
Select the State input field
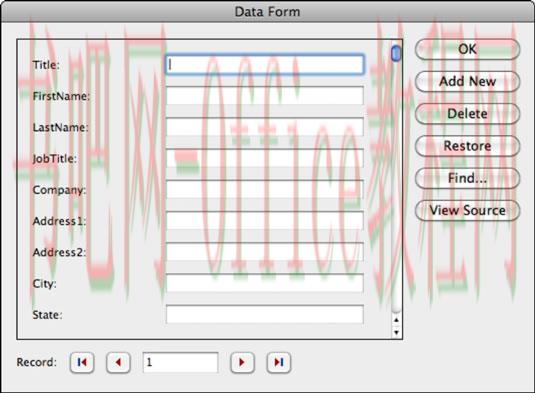[x=265, y=314]
